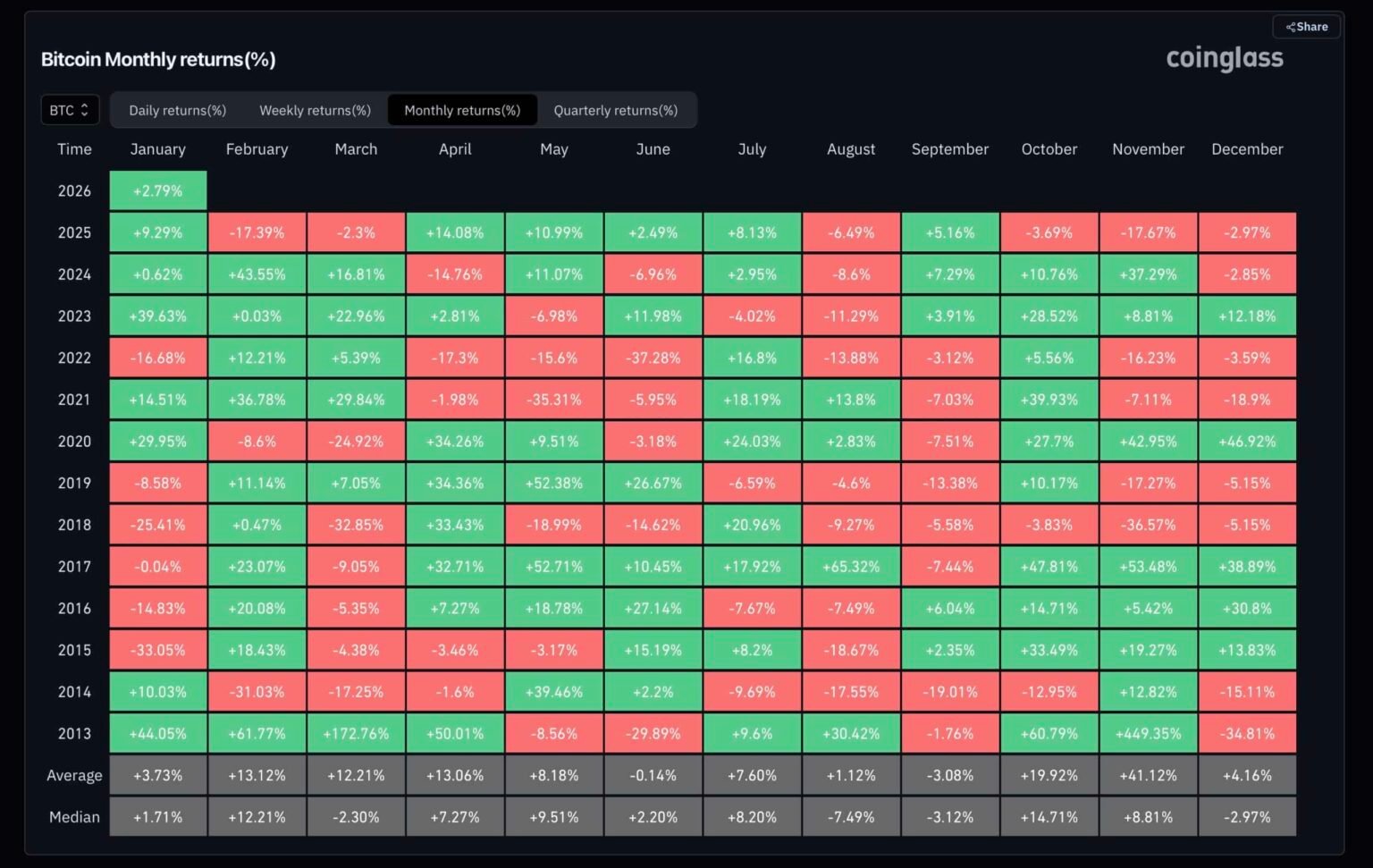Open the BTC coin selector

tap(67, 109)
